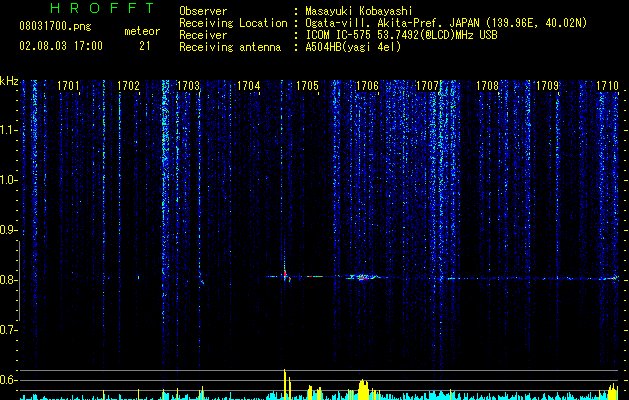Click the 1707 time marker
629x400 pixels.
[x=427, y=86]
